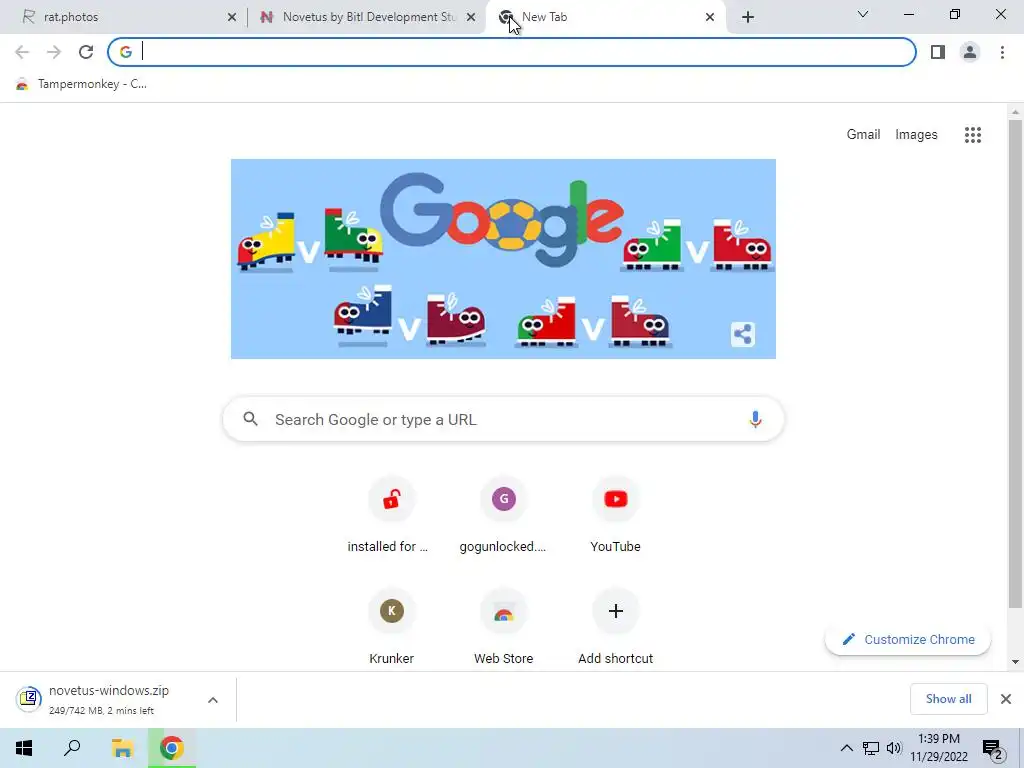This screenshot has width=1024, height=768.
Task: Open File Explorer from taskbar
Action: coord(122,748)
